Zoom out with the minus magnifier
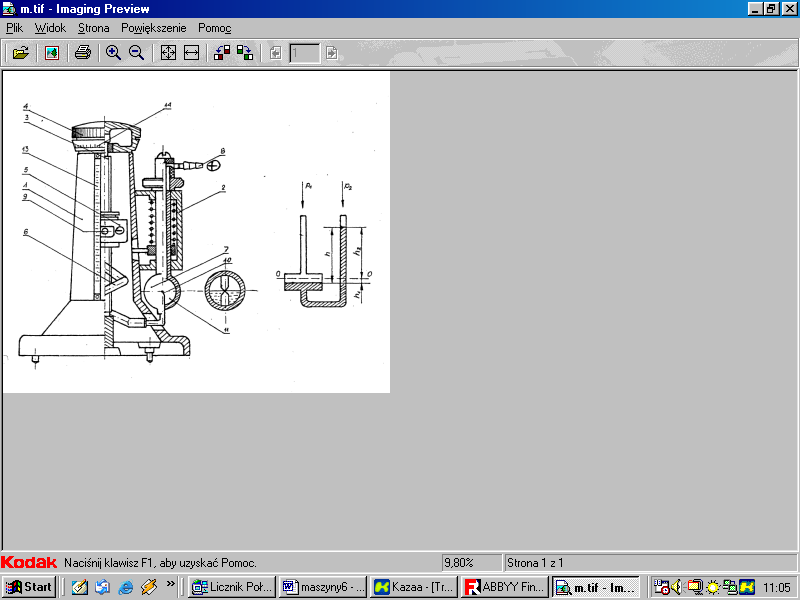The height and width of the screenshot is (600, 800). pos(137,53)
